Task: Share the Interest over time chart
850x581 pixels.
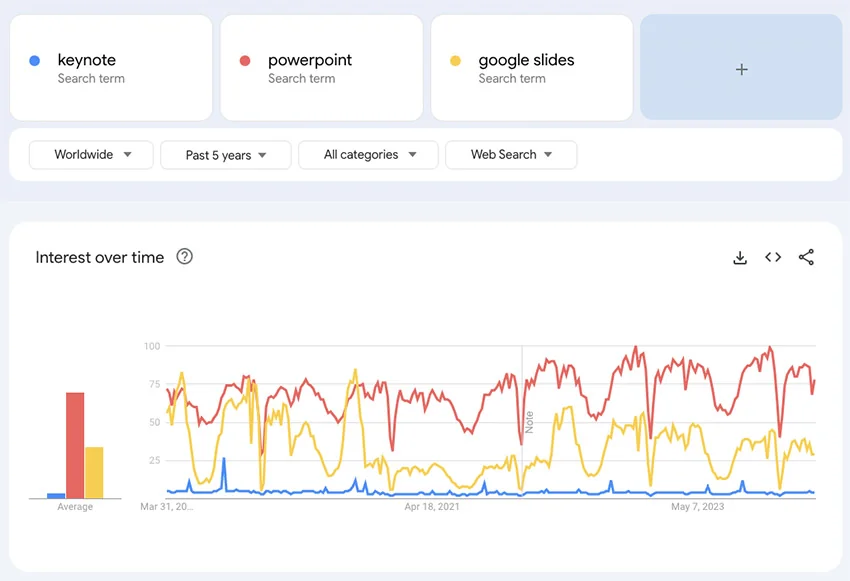Action: (807, 257)
